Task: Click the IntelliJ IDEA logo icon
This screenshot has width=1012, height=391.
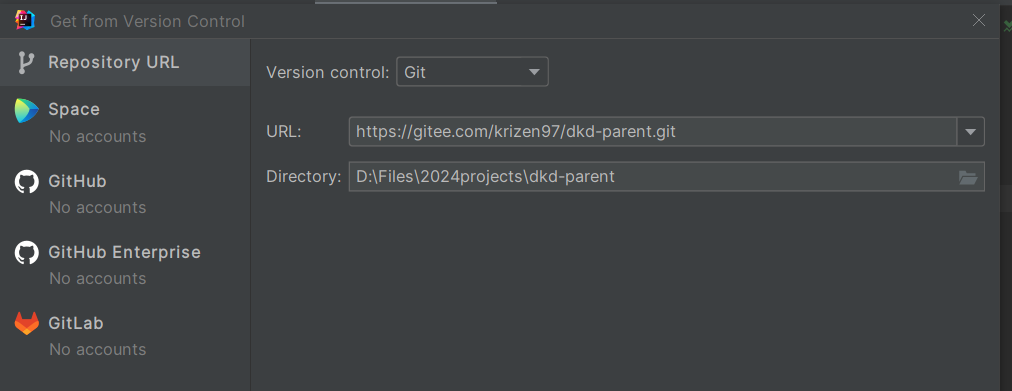Action: point(25,20)
